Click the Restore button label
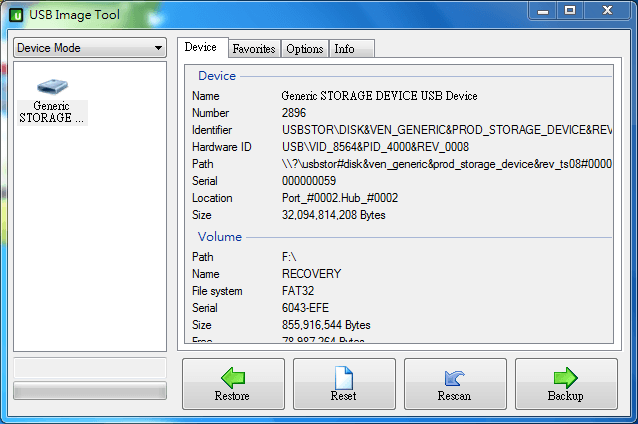The image size is (638, 424). point(232,396)
